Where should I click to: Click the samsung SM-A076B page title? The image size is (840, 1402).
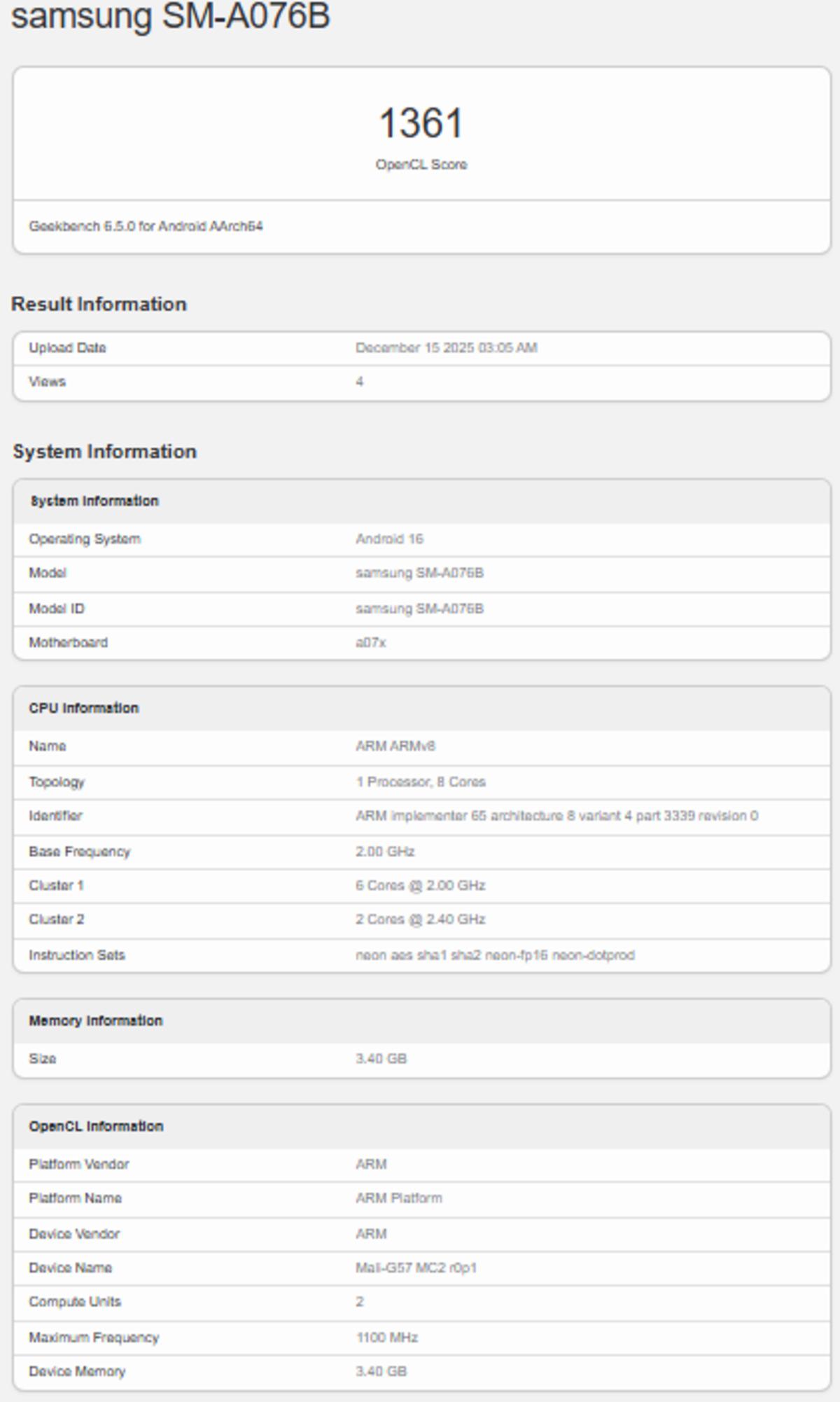point(170,15)
